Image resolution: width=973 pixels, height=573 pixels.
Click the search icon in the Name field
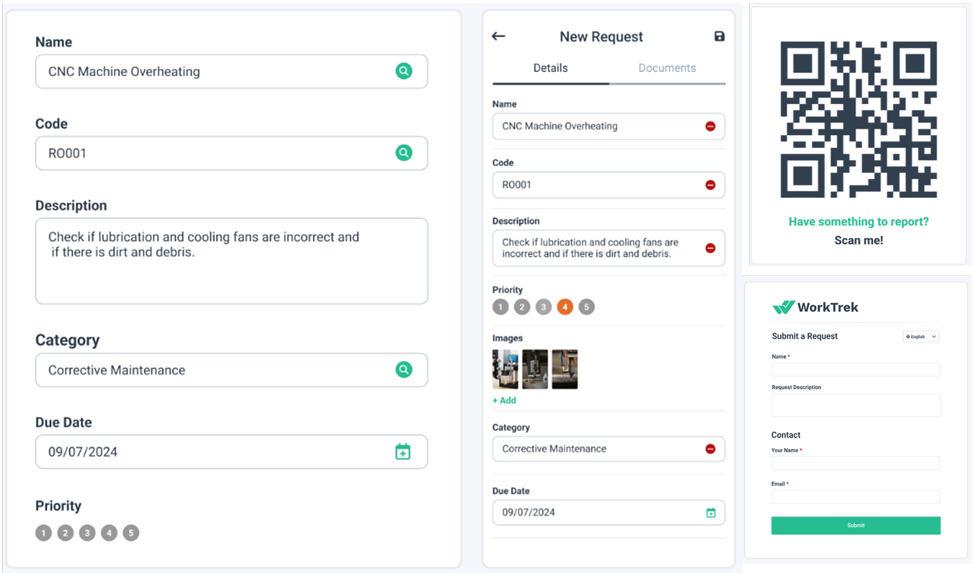[403, 71]
